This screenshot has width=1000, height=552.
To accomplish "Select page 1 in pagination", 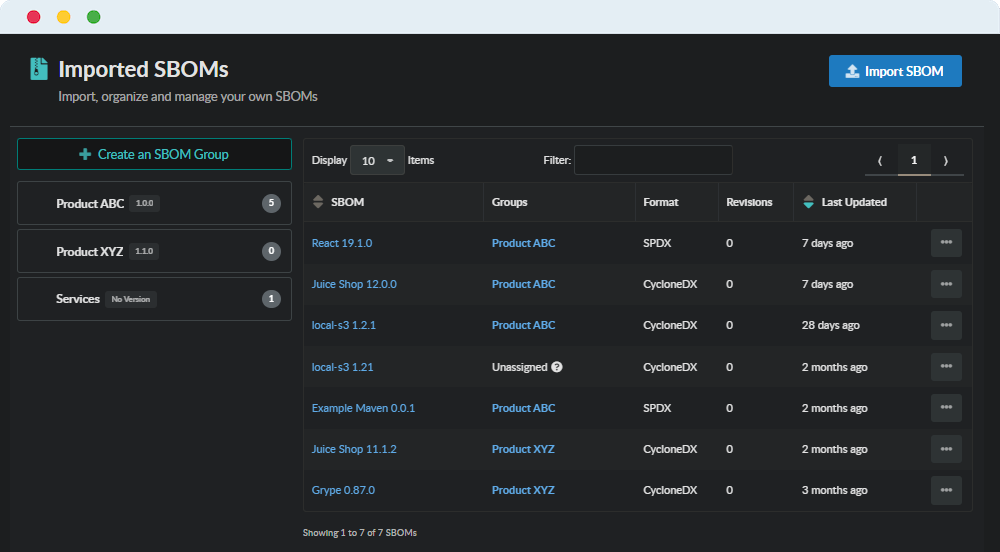I will coord(914,161).
